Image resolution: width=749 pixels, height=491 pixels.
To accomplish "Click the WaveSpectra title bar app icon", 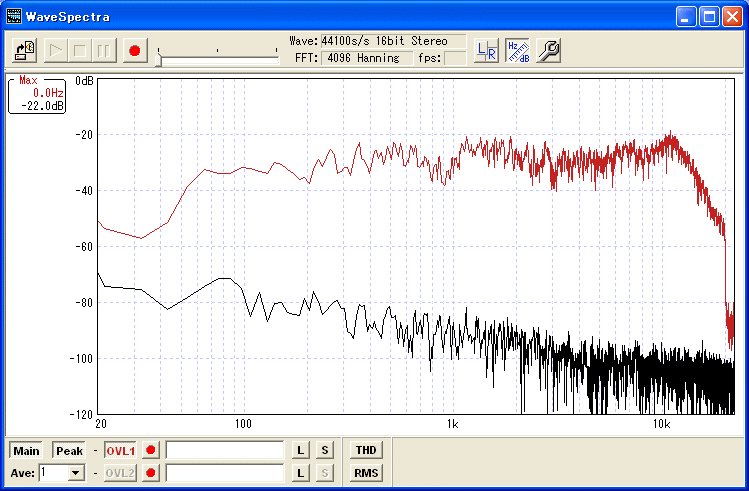I will (x=14, y=17).
